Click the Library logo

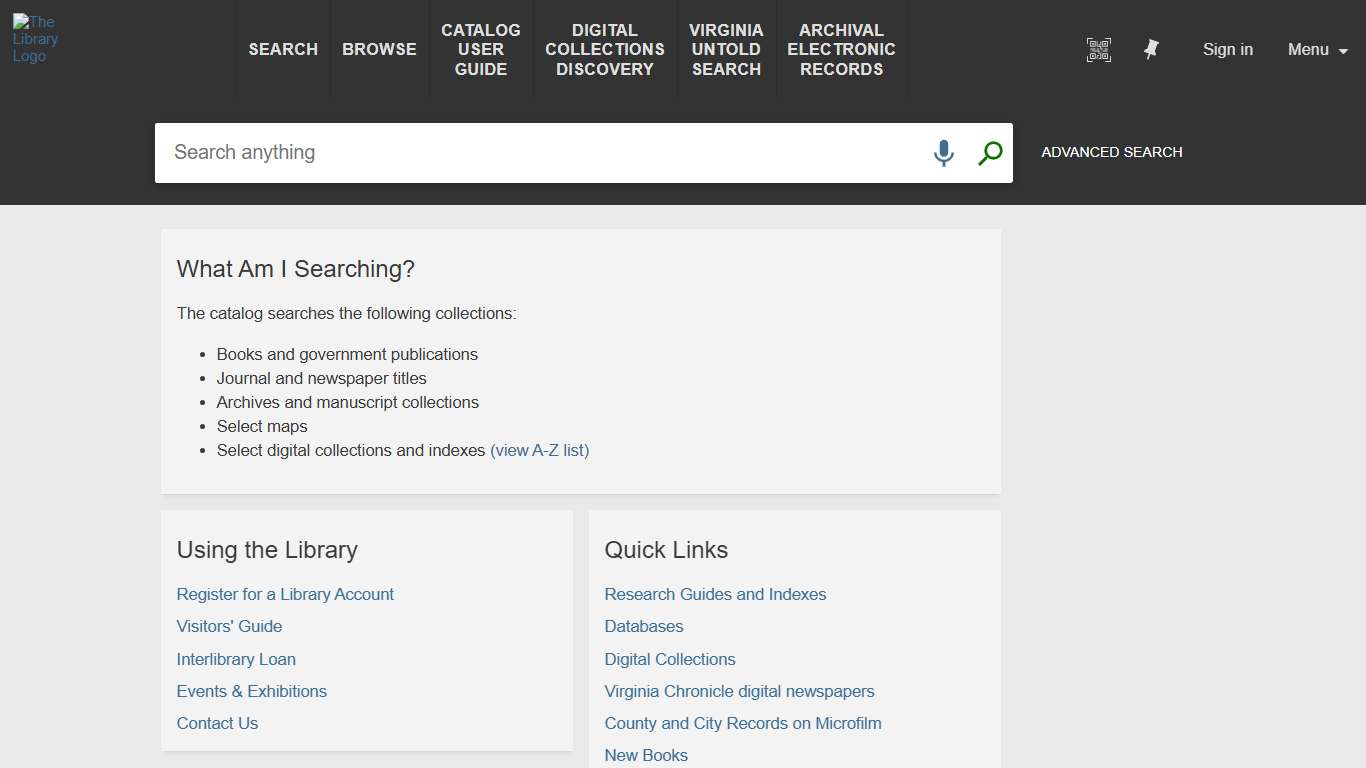tap(36, 38)
